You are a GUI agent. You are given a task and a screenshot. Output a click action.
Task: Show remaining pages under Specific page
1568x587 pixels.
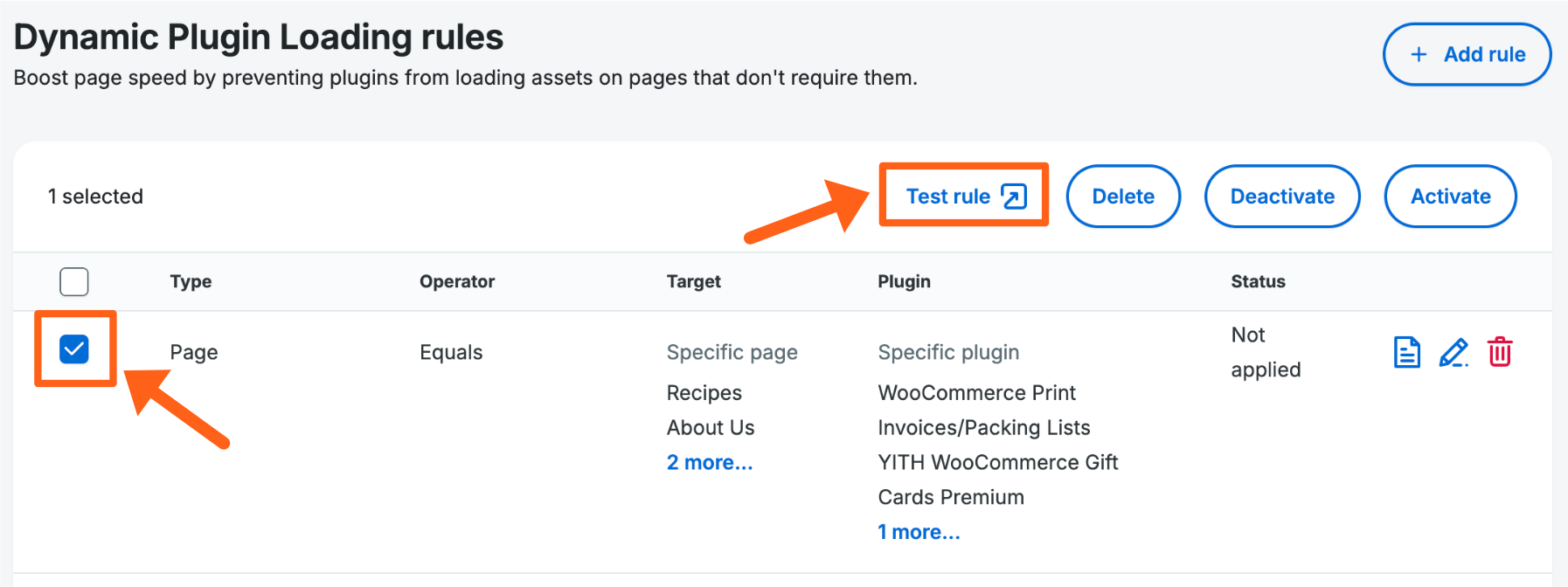click(710, 462)
